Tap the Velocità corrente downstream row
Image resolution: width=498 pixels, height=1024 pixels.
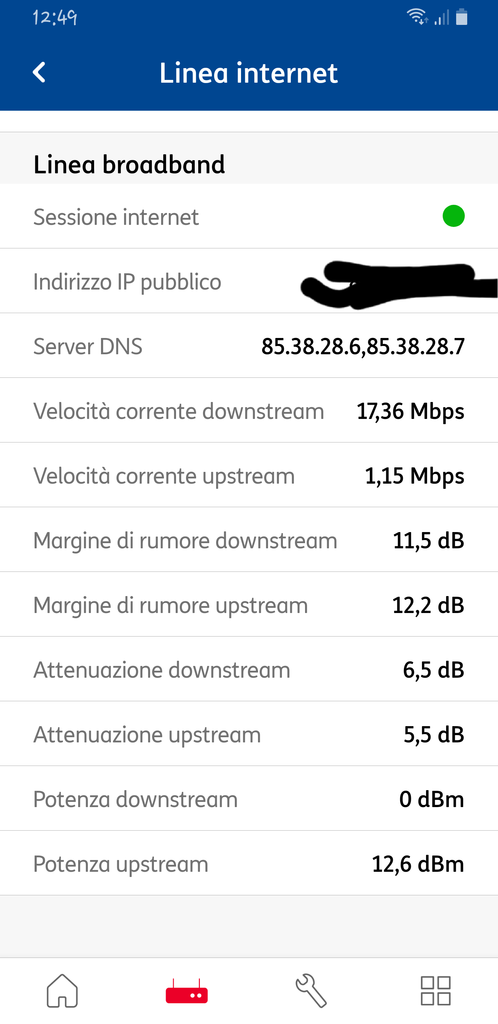[x=249, y=411]
